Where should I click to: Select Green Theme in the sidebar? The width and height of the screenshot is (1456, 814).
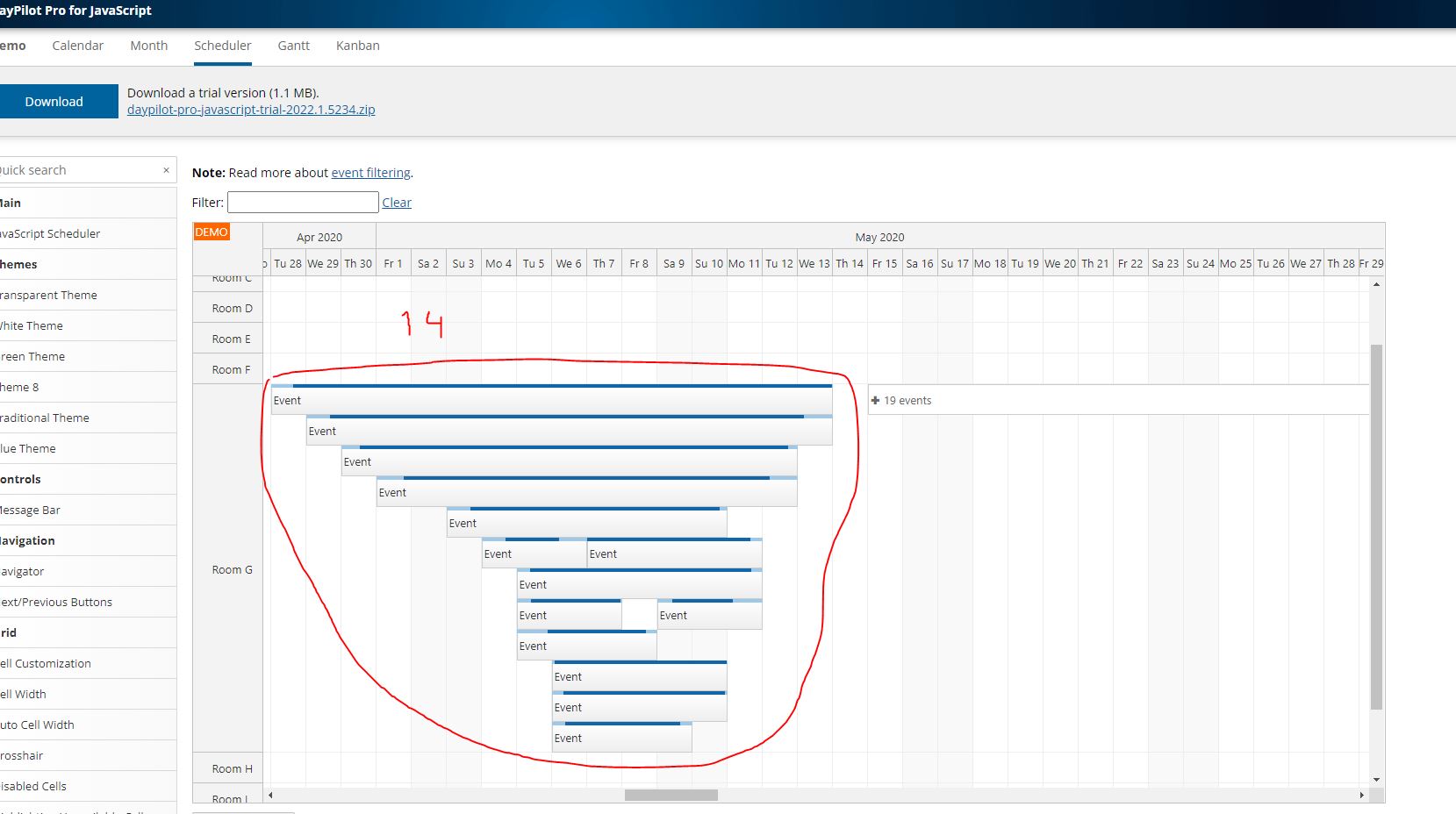pos(88,356)
